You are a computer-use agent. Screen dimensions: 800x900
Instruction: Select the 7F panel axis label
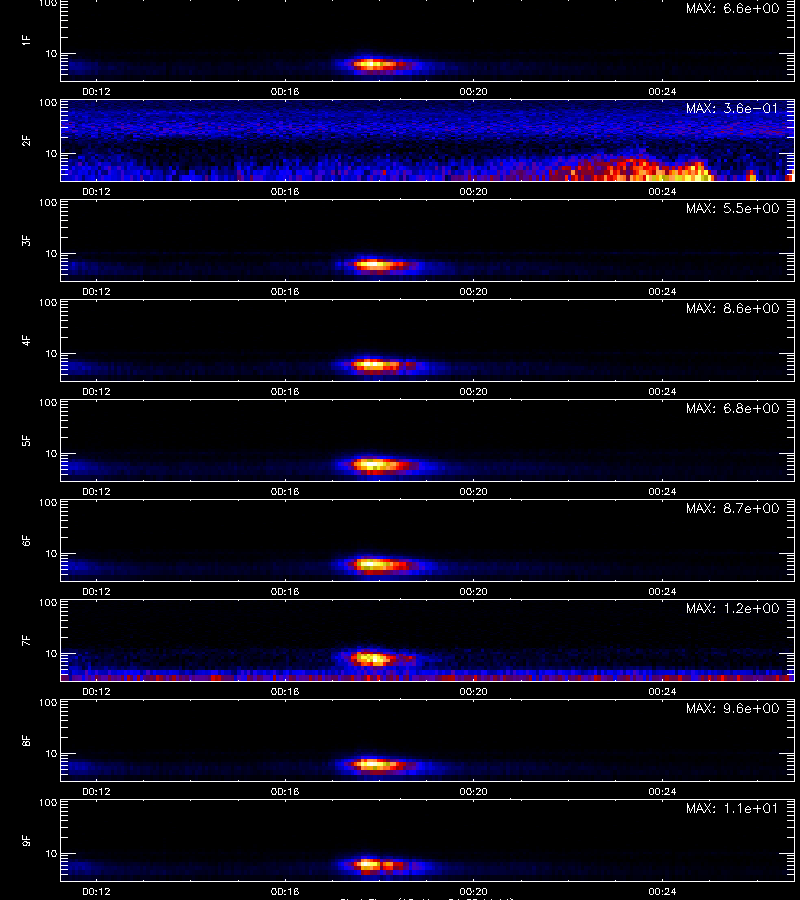click(x=26, y=640)
